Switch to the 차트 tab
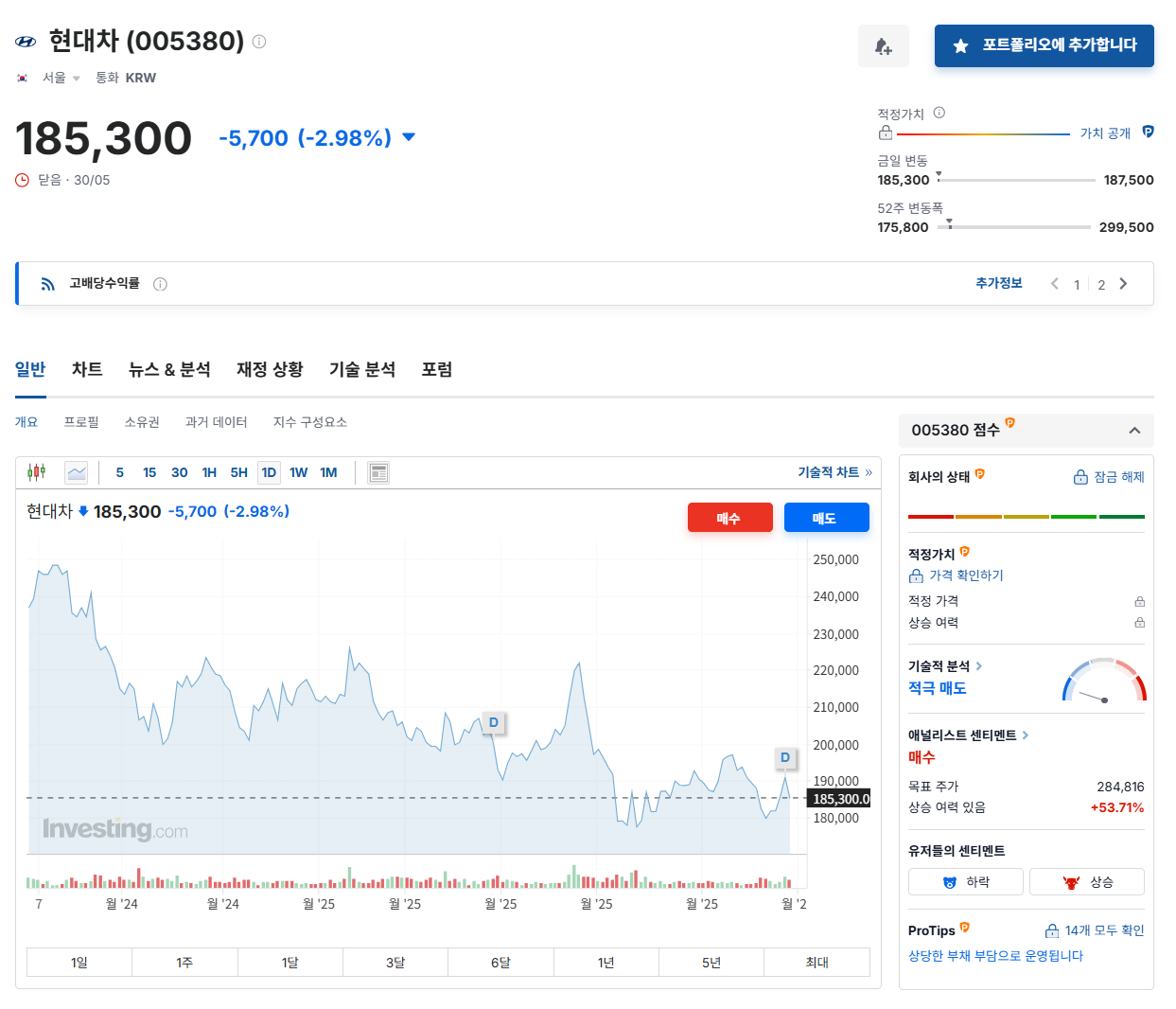Screen dimensions: 1176x1009 [87, 369]
